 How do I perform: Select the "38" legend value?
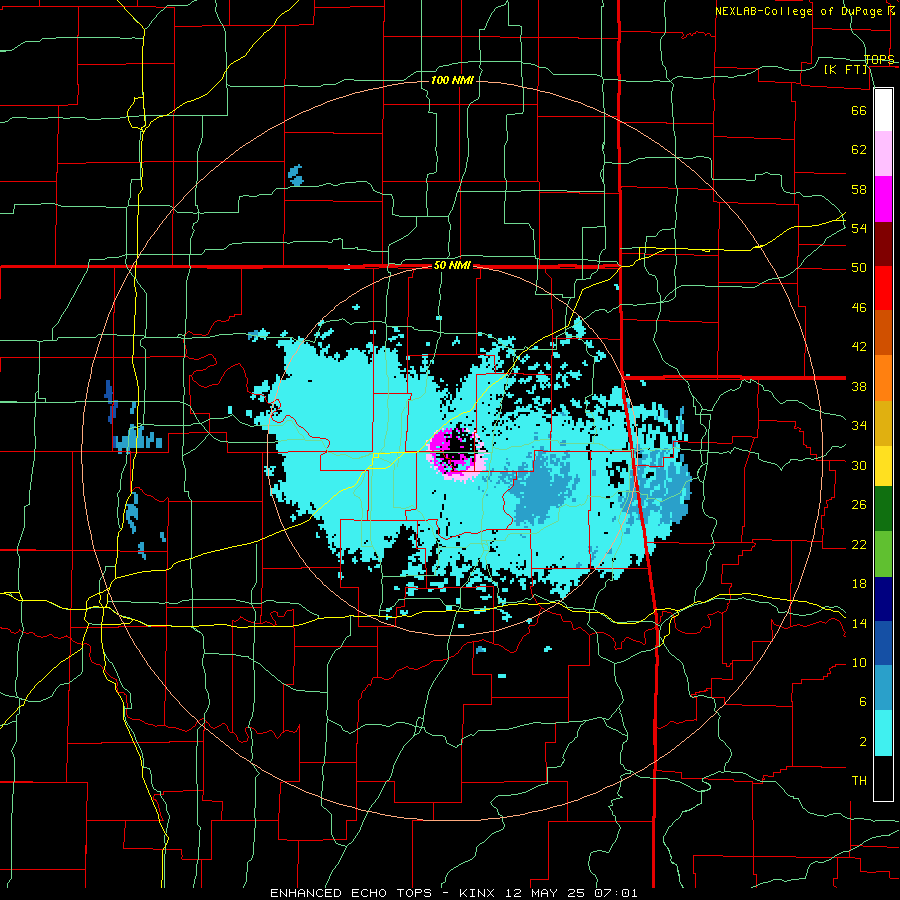click(x=859, y=386)
